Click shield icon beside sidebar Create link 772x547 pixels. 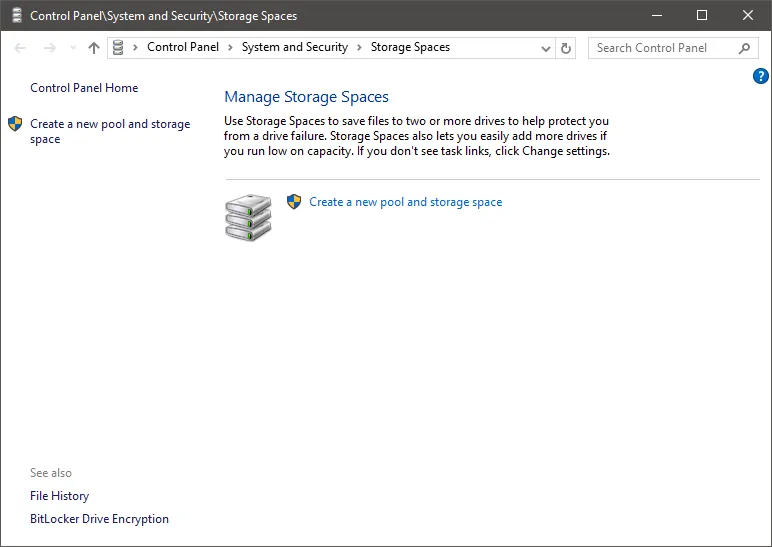[x=15, y=124]
